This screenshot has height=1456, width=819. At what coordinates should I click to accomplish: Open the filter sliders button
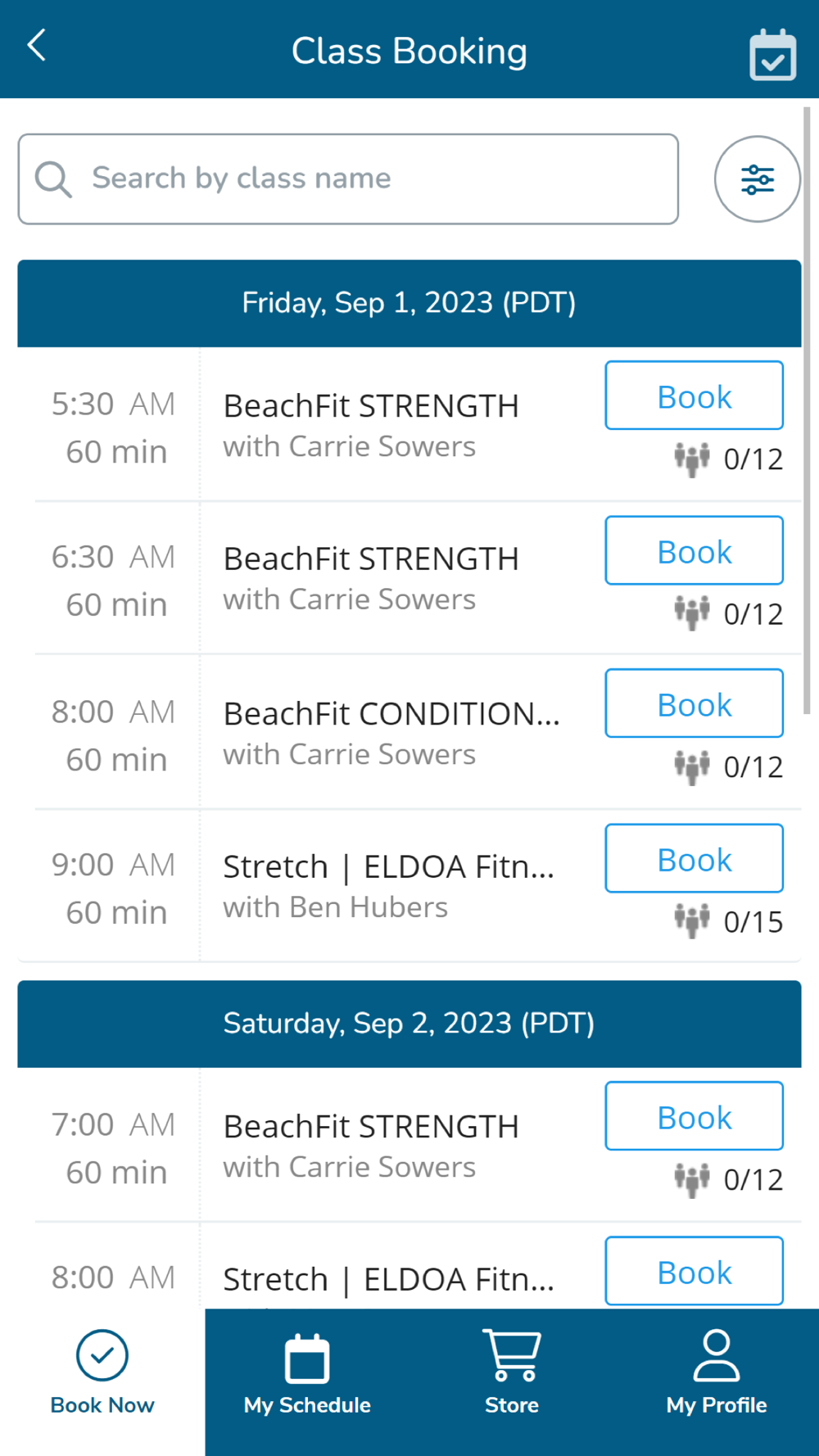757,179
